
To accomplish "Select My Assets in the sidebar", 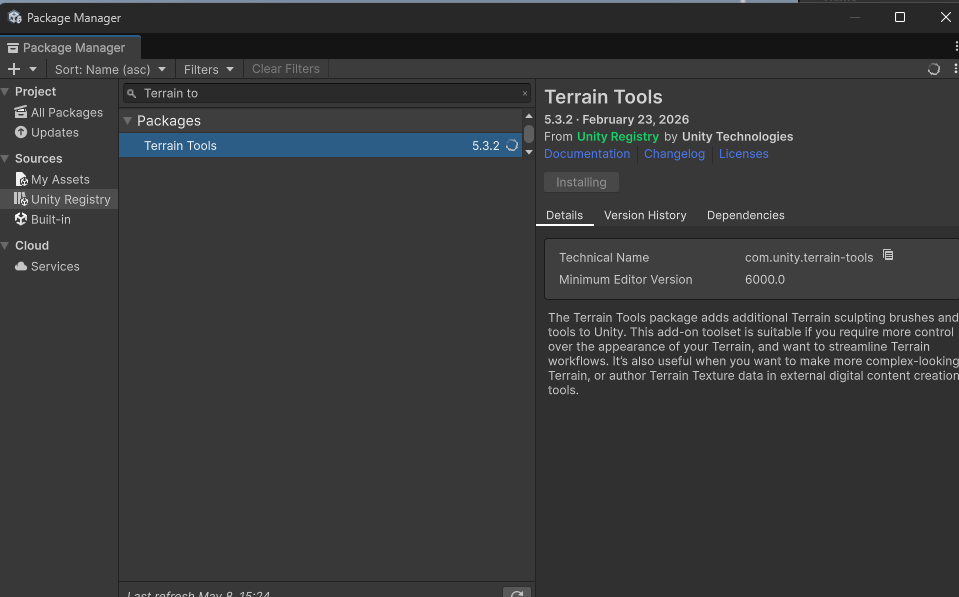I will pyautogui.click(x=59, y=180).
